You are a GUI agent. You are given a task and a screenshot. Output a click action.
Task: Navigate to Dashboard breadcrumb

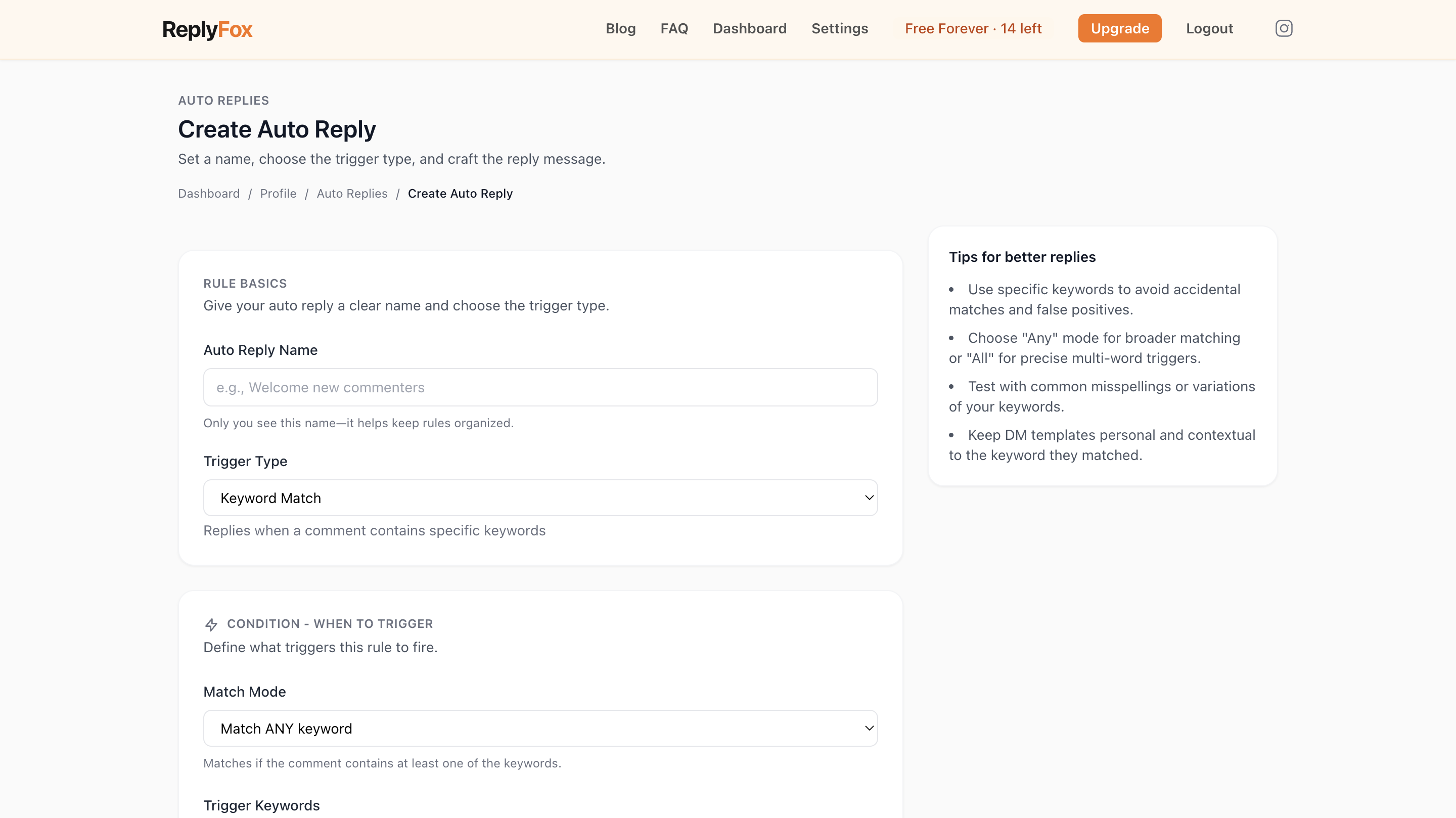(x=209, y=193)
